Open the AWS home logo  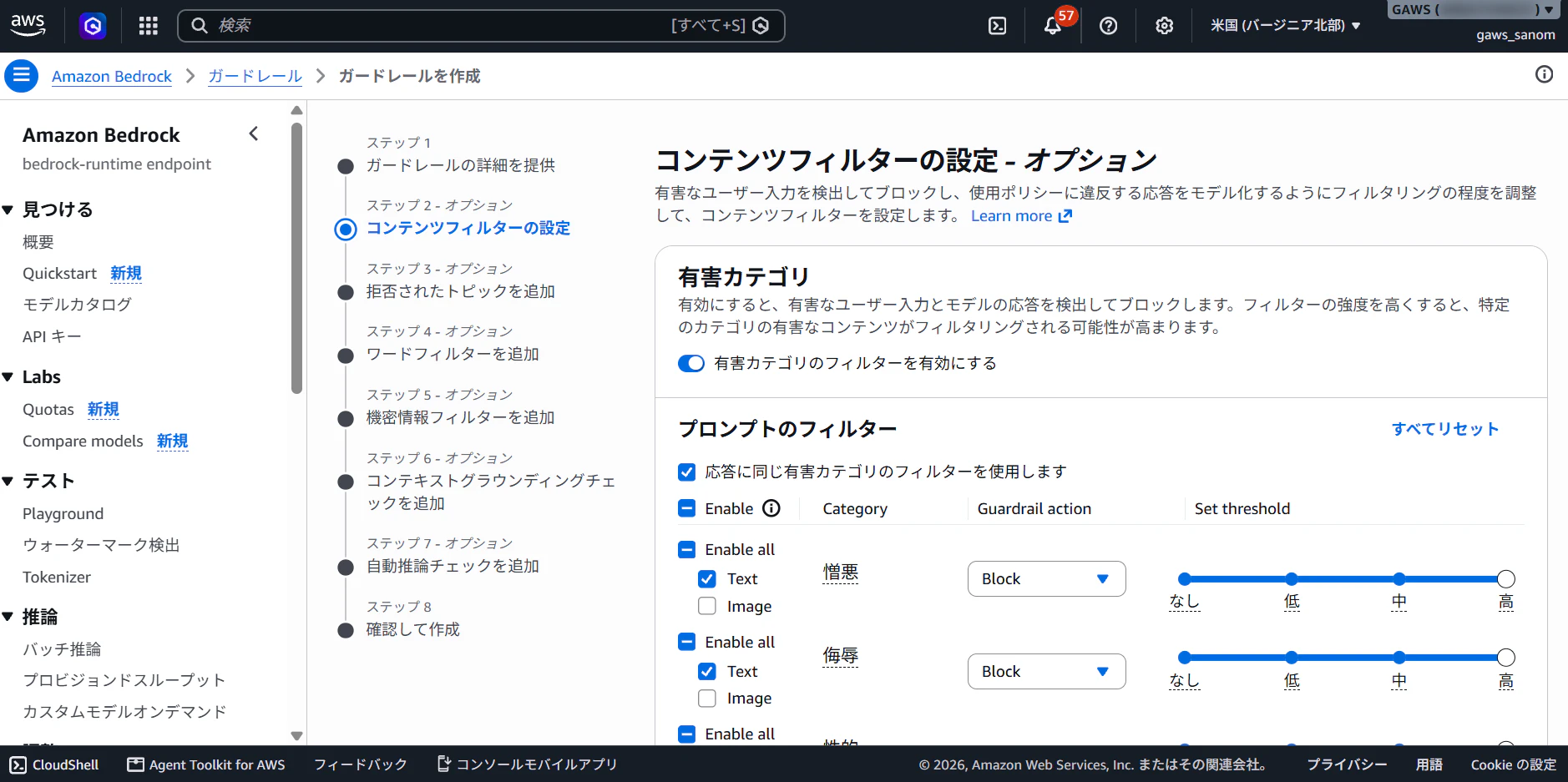tap(28, 25)
